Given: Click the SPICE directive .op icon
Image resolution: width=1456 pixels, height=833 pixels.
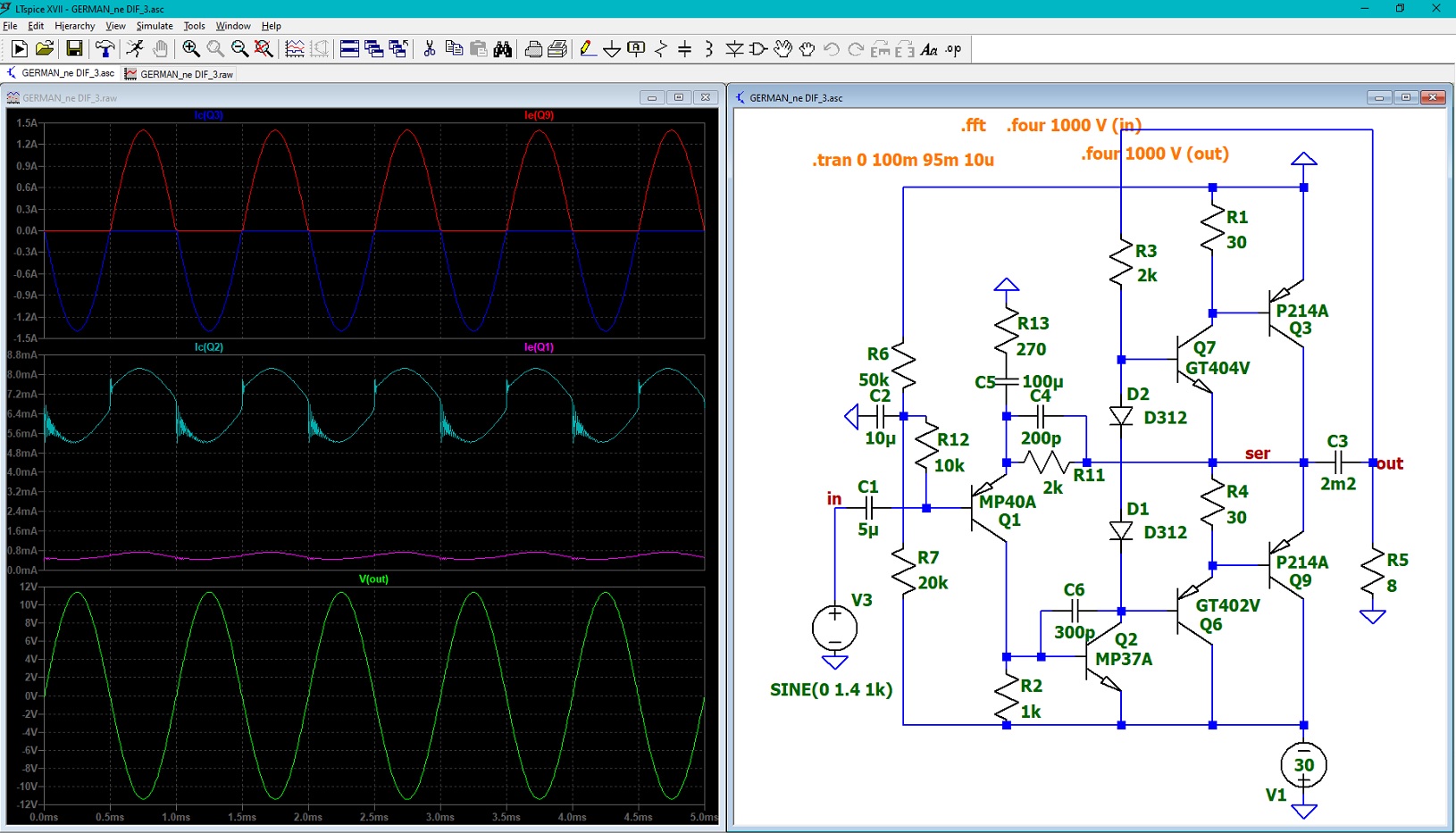Looking at the screenshot, I should (954, 49).
